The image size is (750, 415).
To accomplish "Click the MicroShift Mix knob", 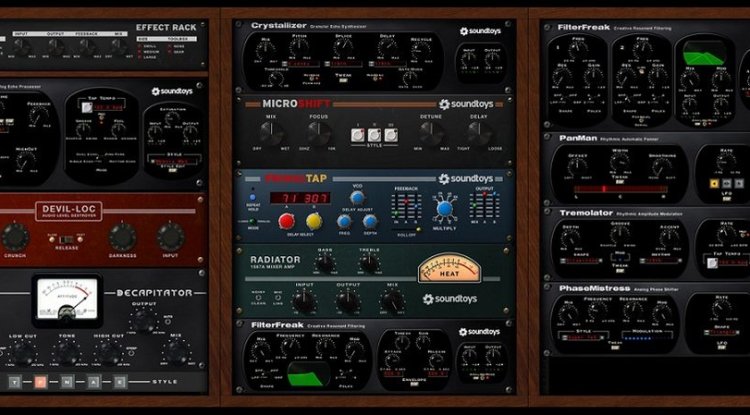I will point(272,133).
